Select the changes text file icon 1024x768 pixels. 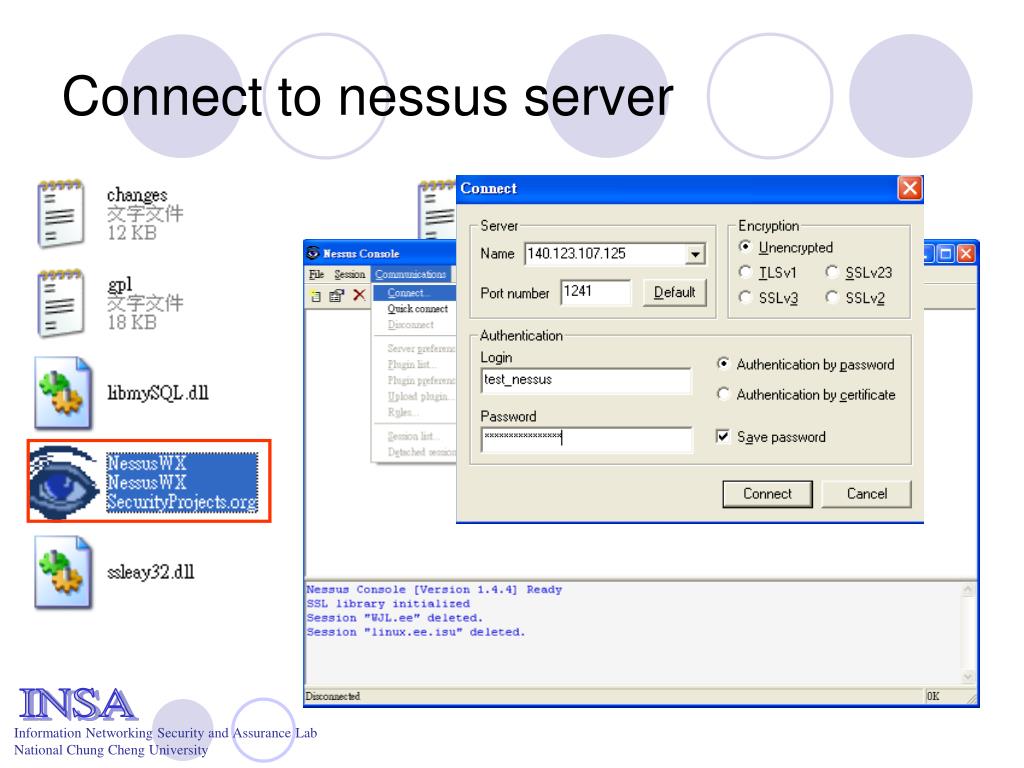[x=61, y=214]
